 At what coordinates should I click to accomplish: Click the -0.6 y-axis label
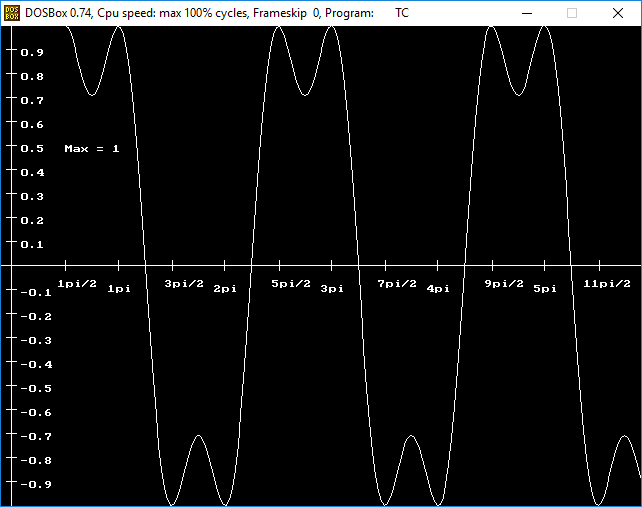click(x=36, y=412)
